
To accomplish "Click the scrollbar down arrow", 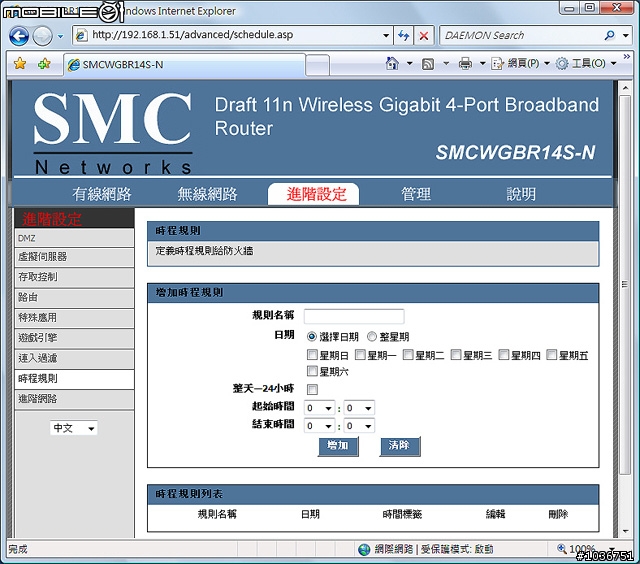I will (x=625, y=531).
